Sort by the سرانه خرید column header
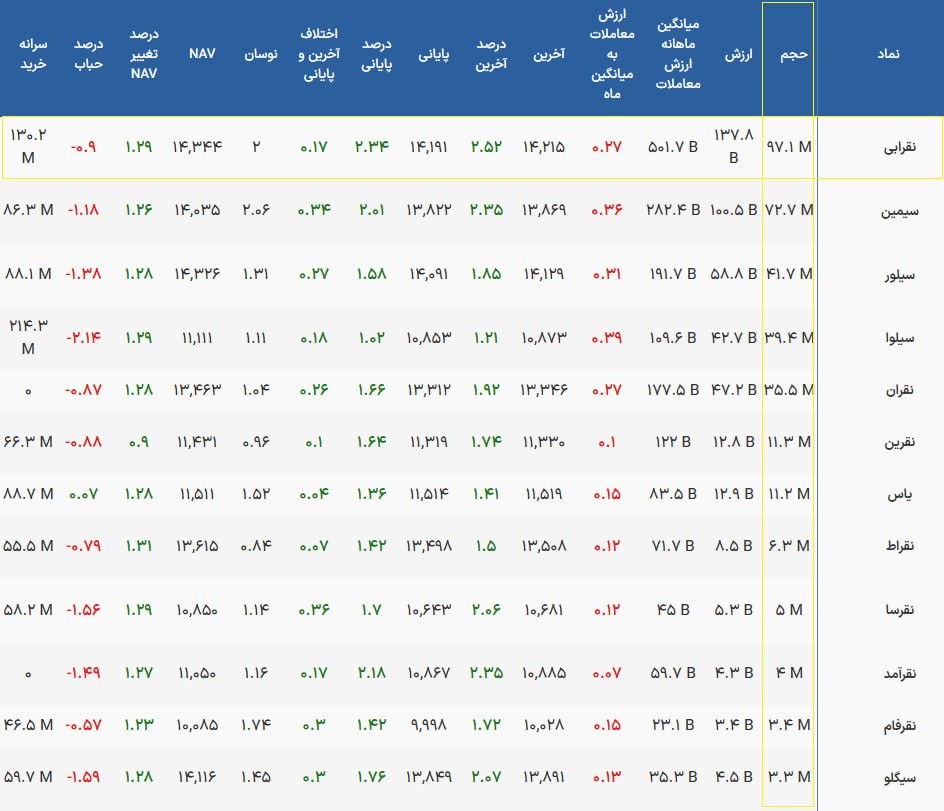The image size is (944, 811). click(x=33, y=54)
